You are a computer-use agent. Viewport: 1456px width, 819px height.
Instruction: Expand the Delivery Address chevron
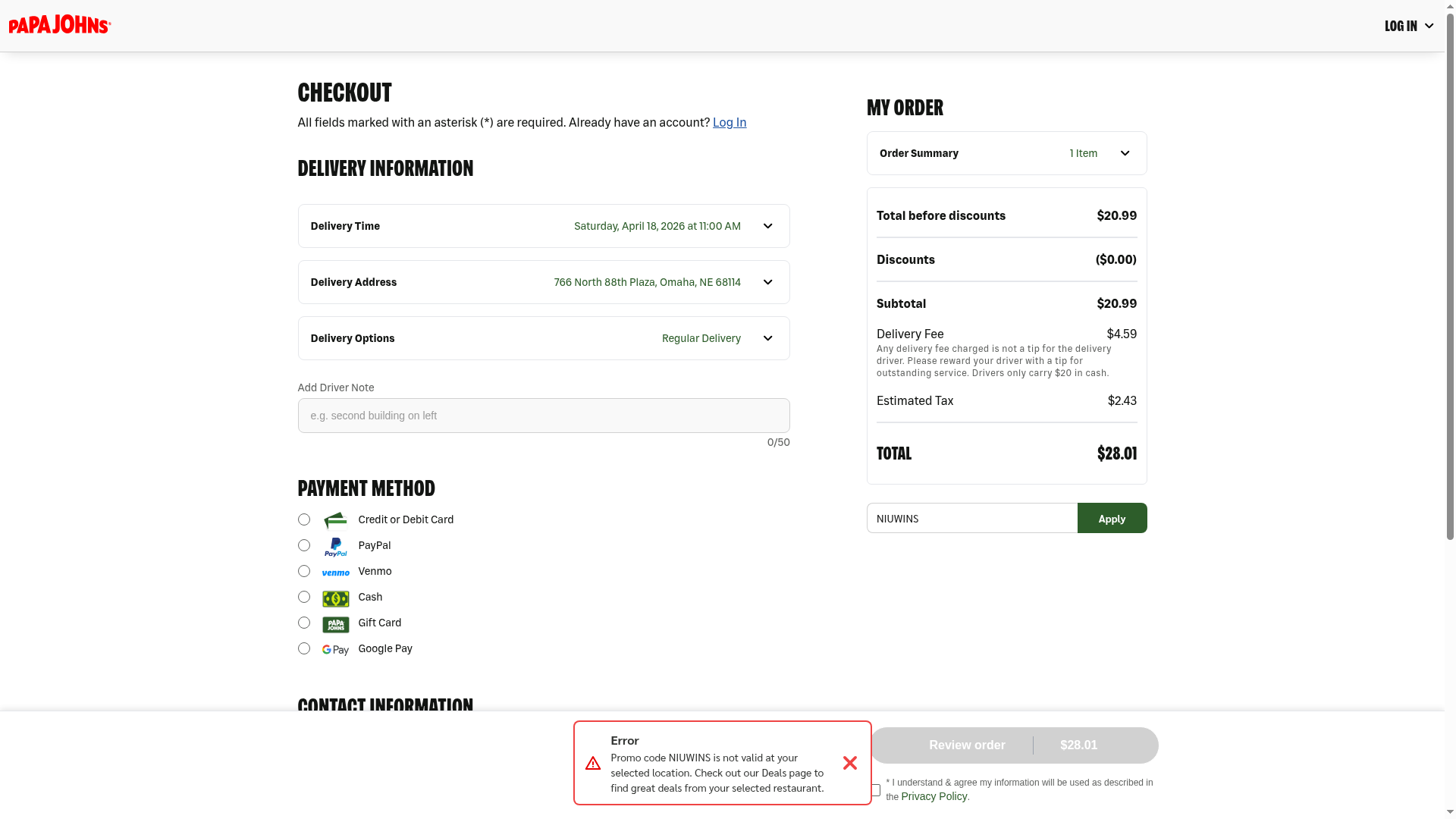tap(768, 282)
